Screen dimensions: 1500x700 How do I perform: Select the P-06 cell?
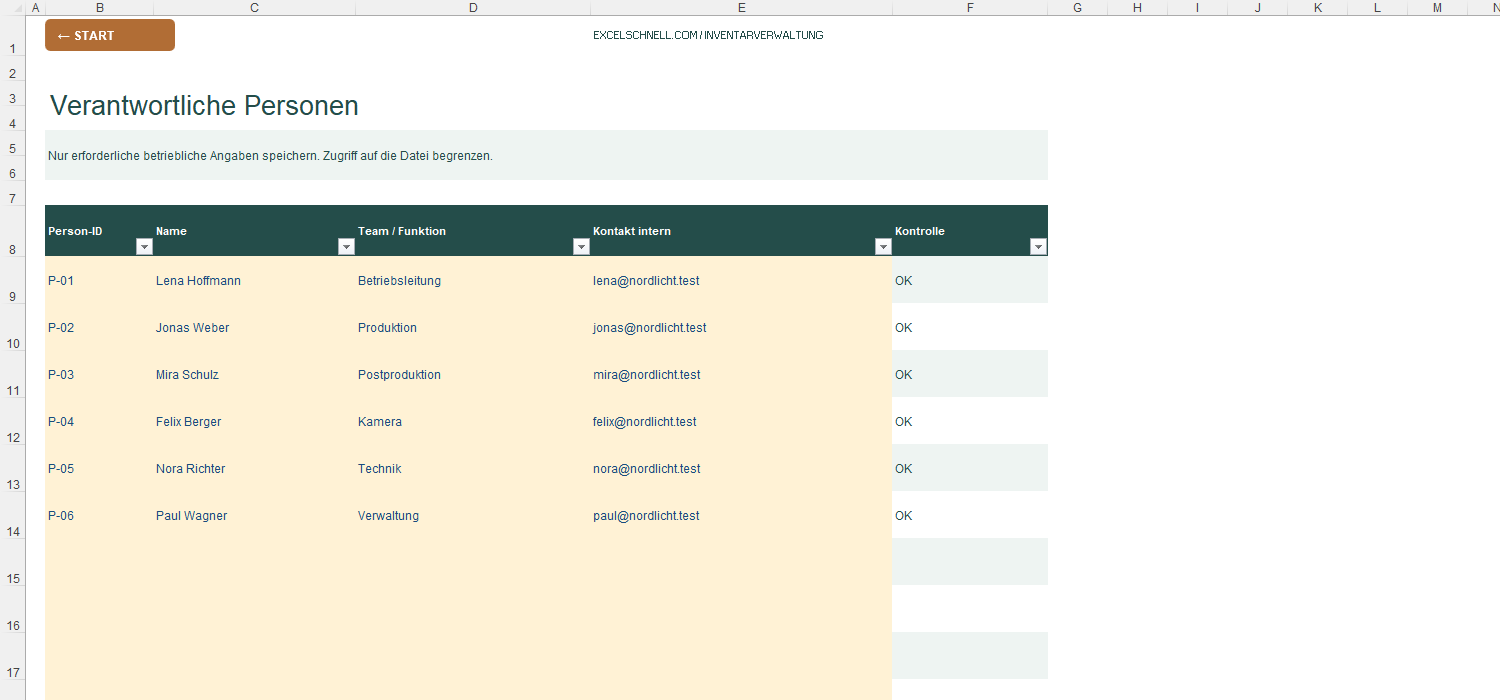[99, 515]
